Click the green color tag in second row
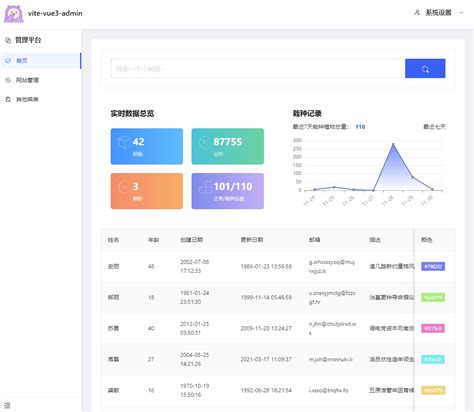This screenshot has height=412, width=474. coord(433,297)
